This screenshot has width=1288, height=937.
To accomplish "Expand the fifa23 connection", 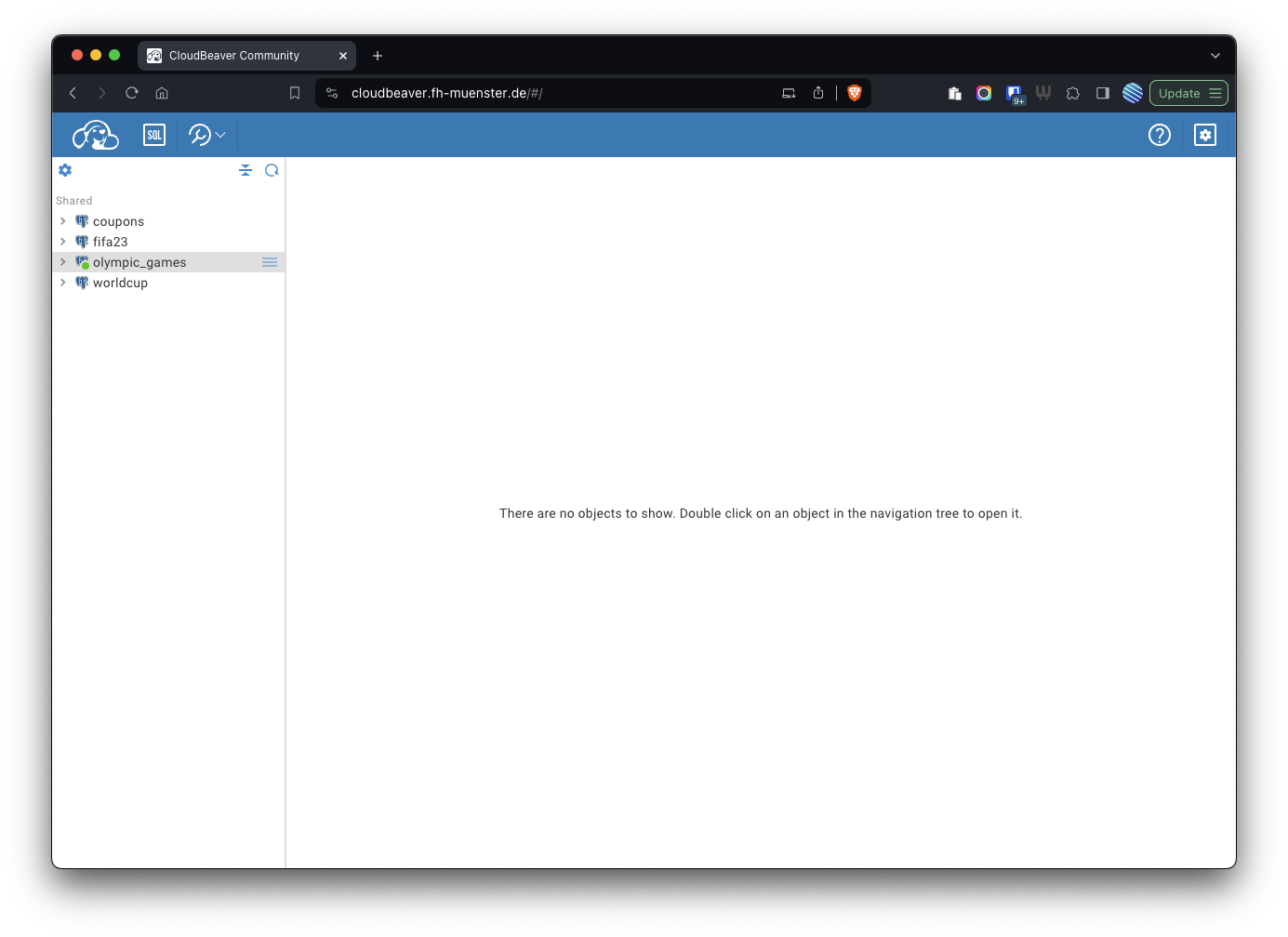I will (62, 242).
